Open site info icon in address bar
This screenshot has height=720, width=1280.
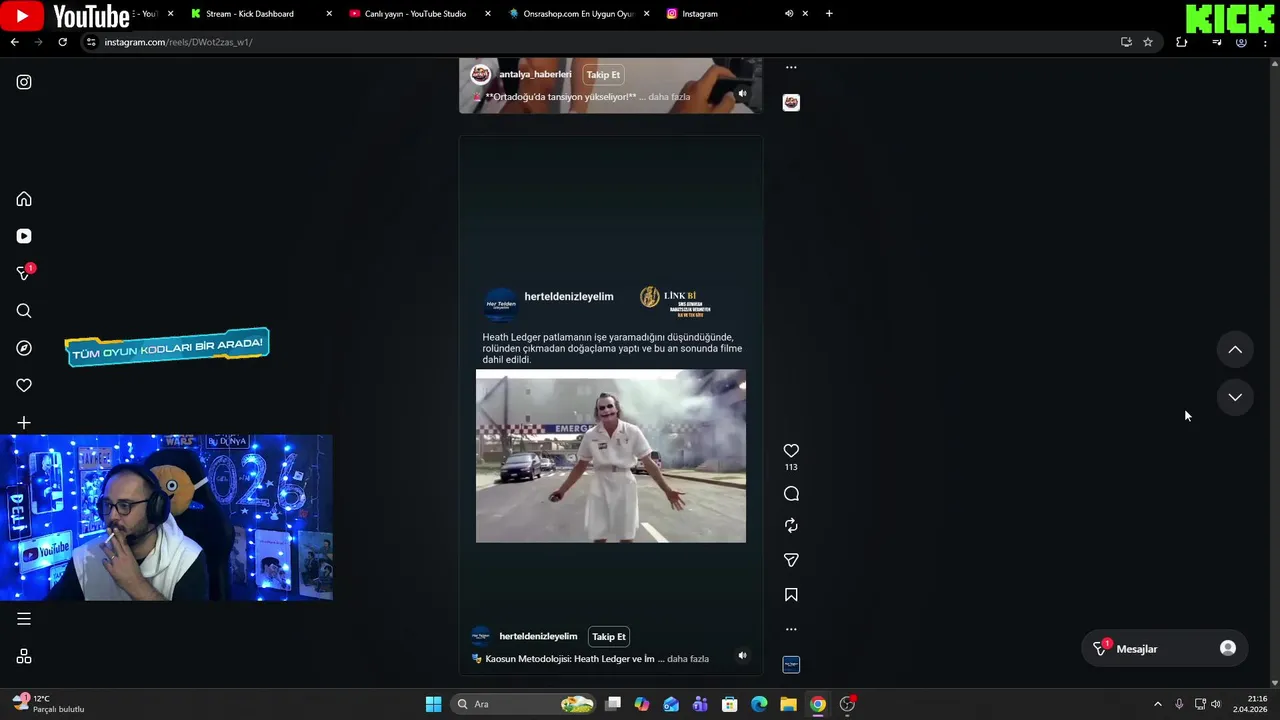(91, 42)
